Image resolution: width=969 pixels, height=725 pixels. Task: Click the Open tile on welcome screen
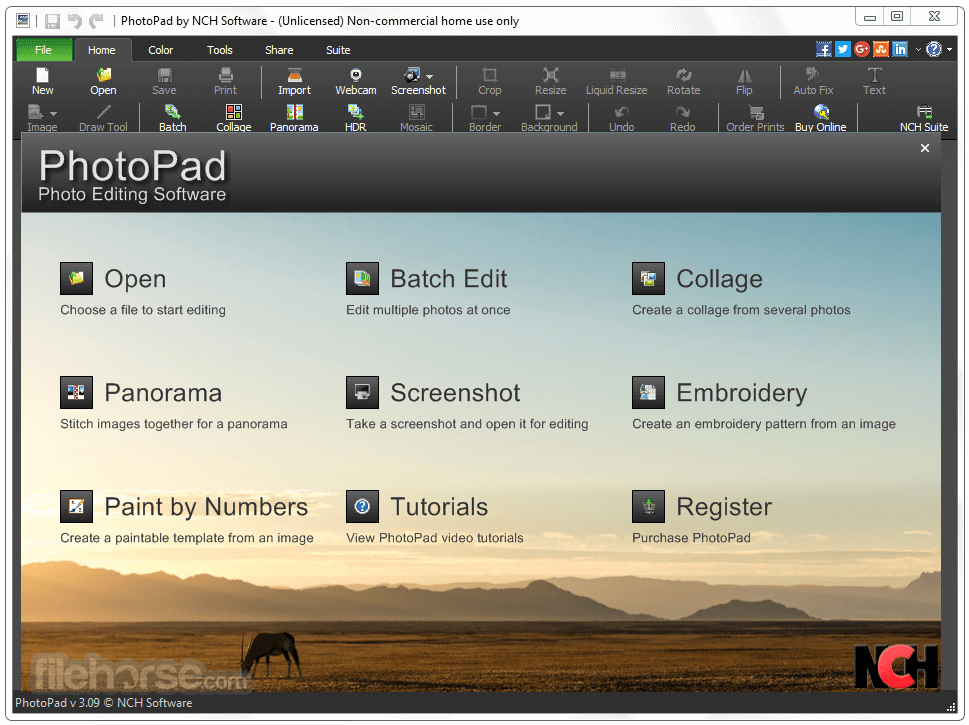pos(143,290)
